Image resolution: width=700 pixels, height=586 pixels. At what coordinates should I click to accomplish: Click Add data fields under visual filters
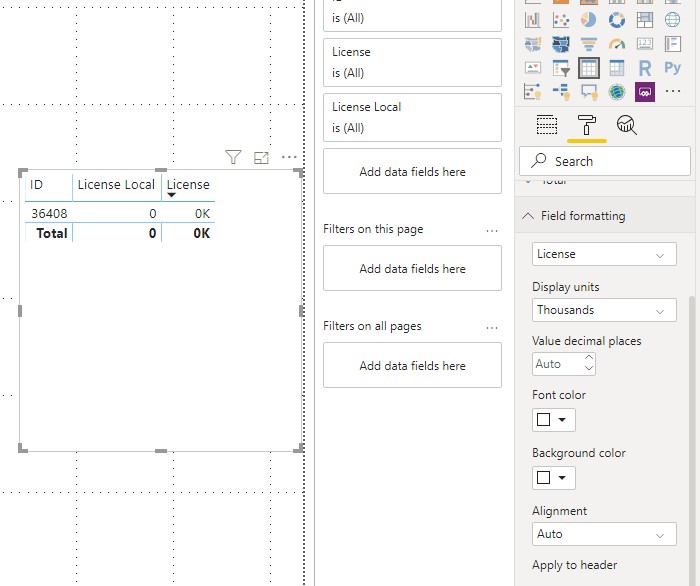[412, 171]
